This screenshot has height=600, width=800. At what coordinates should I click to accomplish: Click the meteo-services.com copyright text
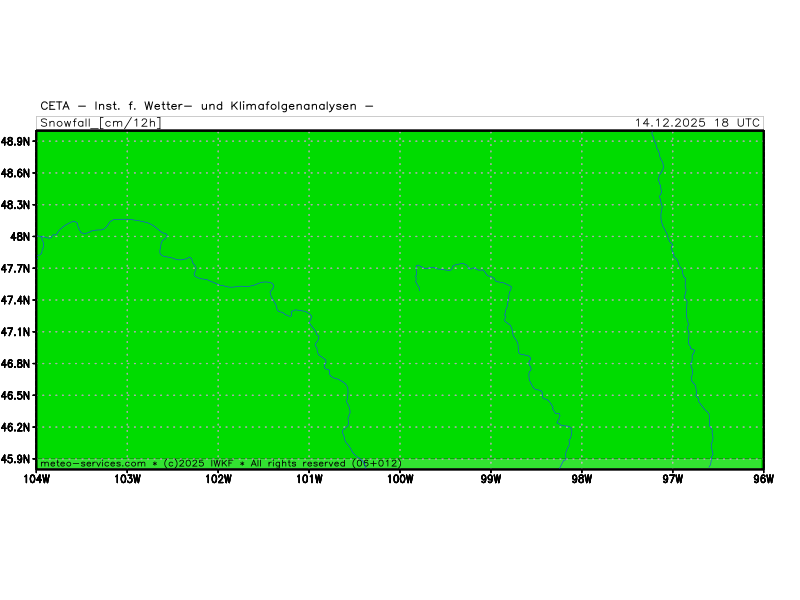click(220, 463)
